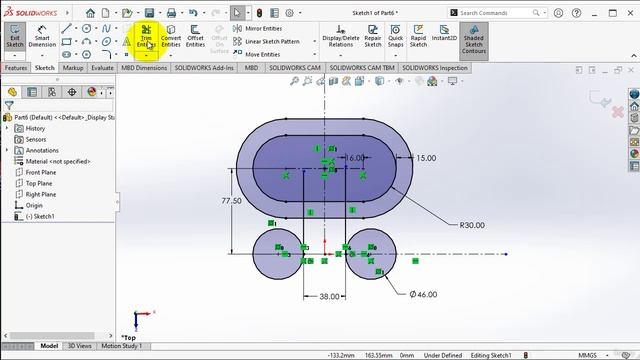Open the Rectangle tool dropdown arrow
Image resolution: width=640 pixels, height=360 pixels.
click(x=76, y=41)
